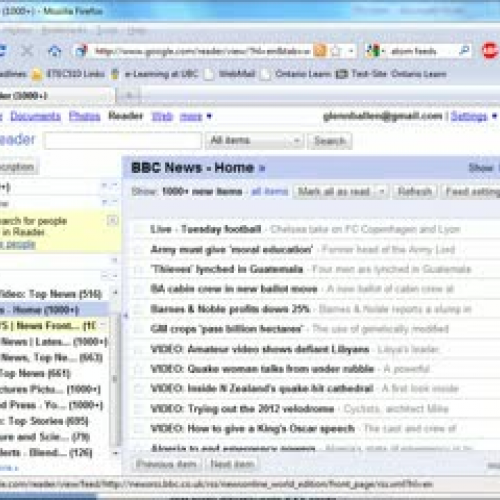The width and height of the screenshot is (500, 500).
Task: Star the 'Live - Tuesday football' item
Action: [x=138, y=229]
